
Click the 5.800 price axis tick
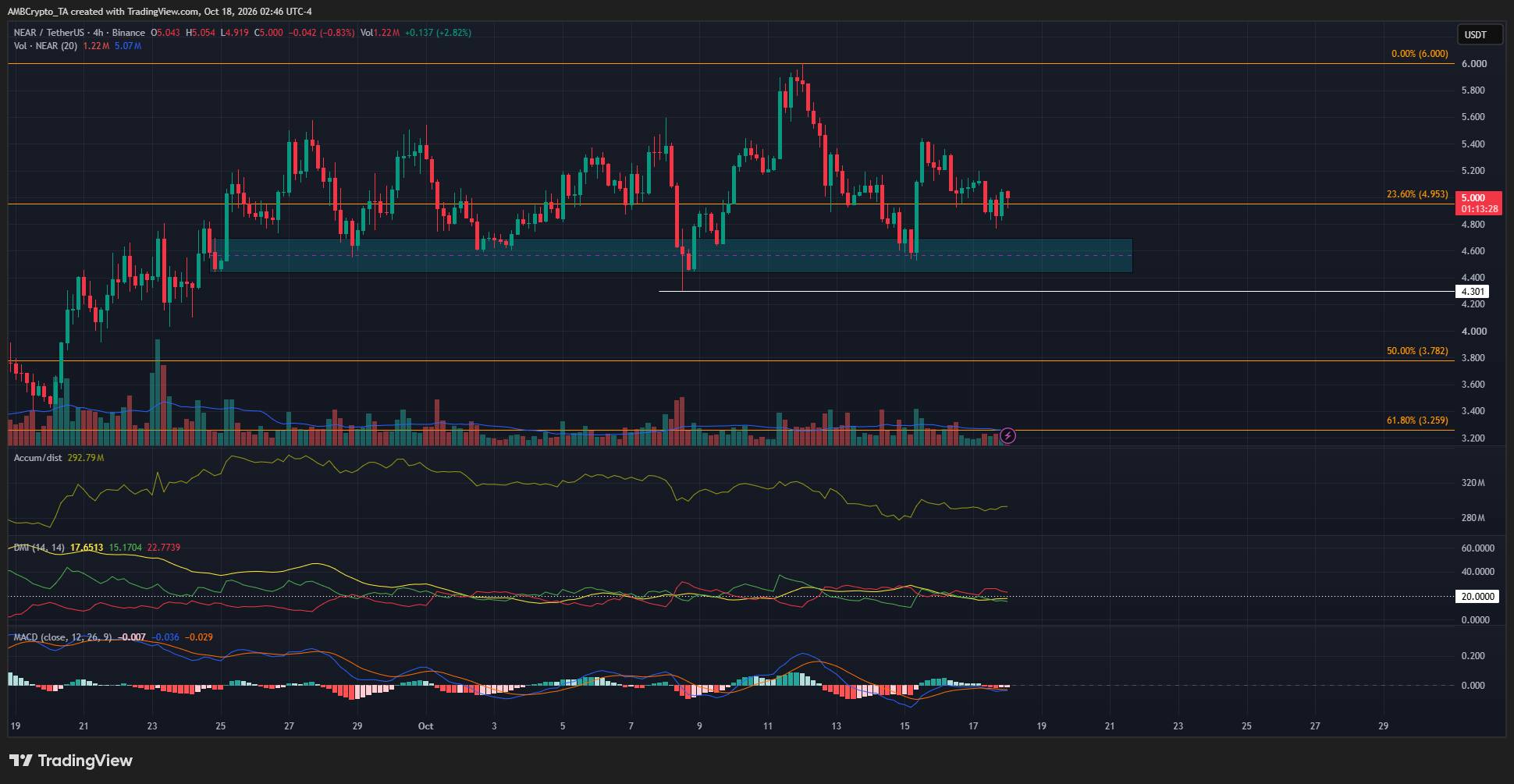1473,90
